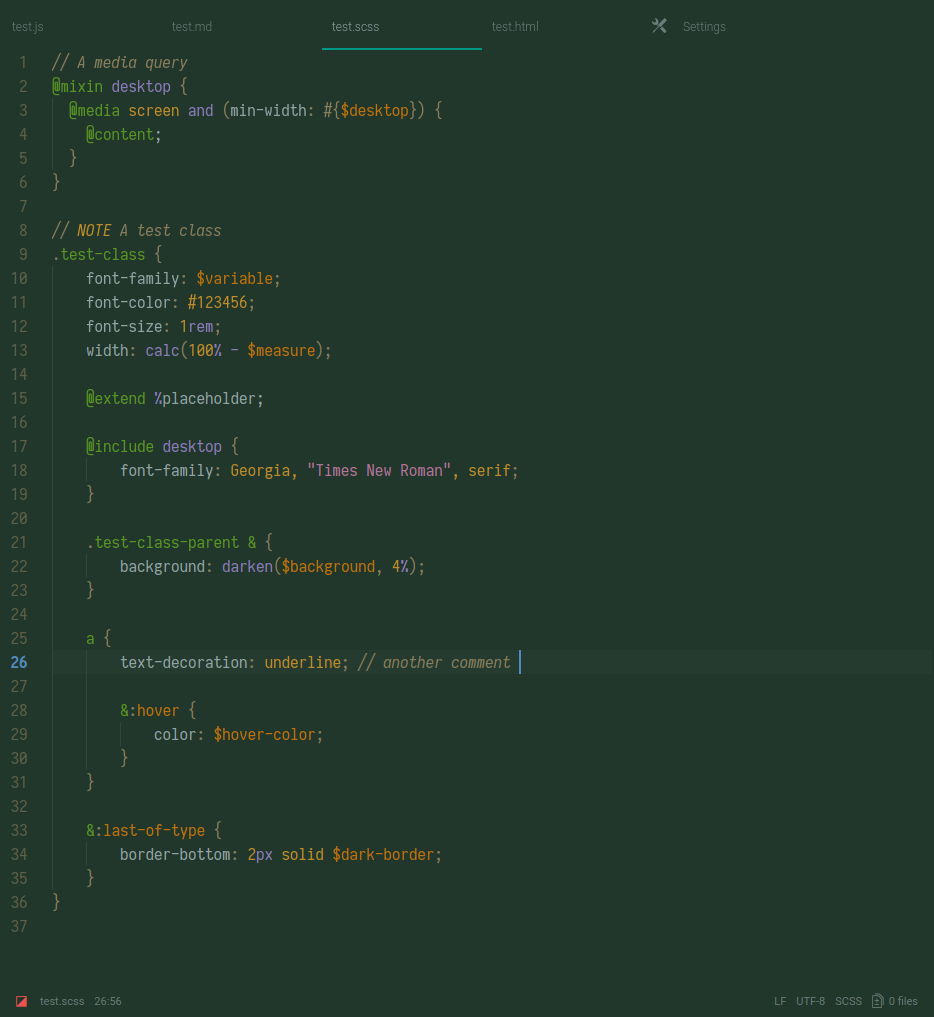Viewport: 934px width, 1017px height.
Task: Click the 'border-bottom' property
Action: pyautogui.click(x=175, y=855)
